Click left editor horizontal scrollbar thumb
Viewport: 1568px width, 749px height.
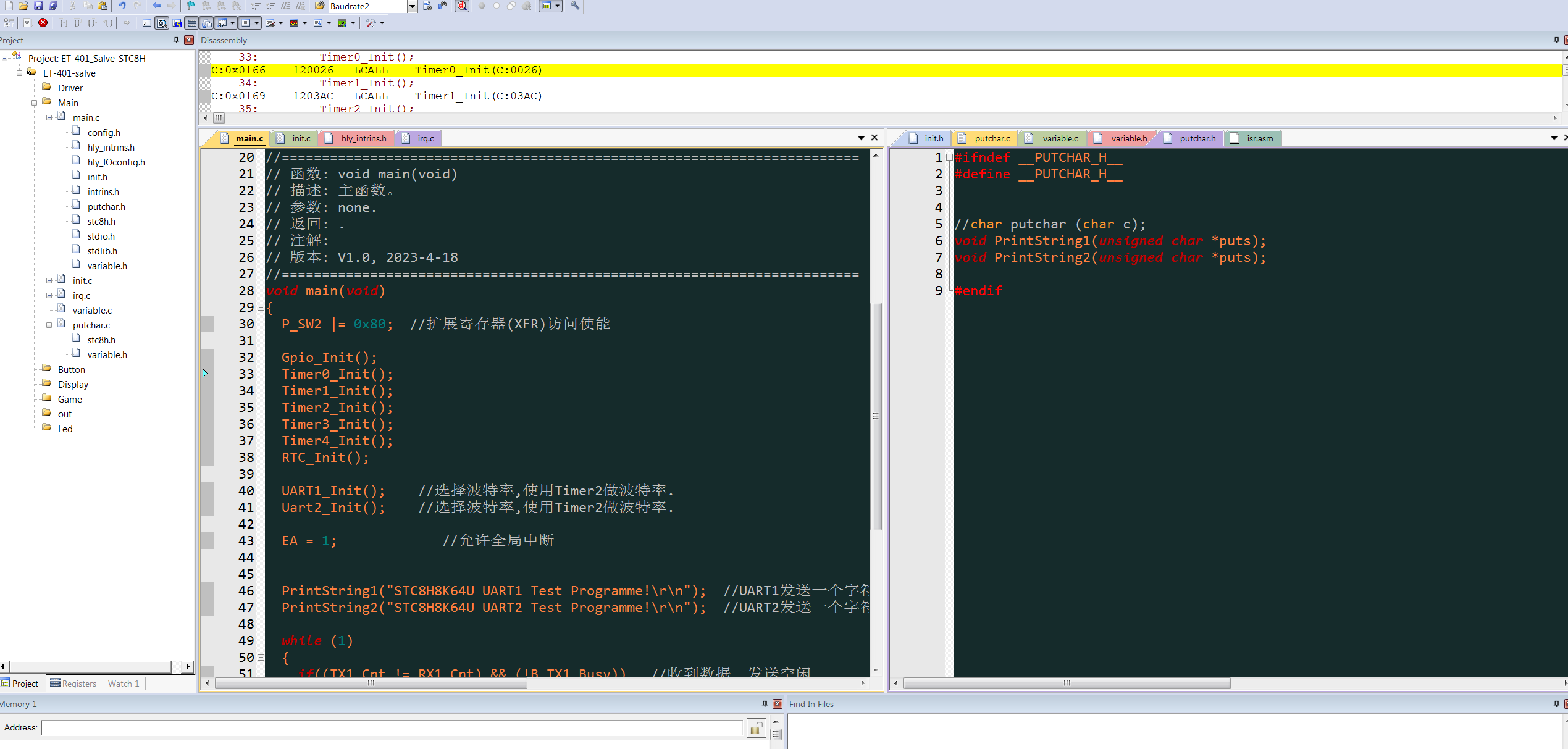pyautogui.click(x=371, y=683)
